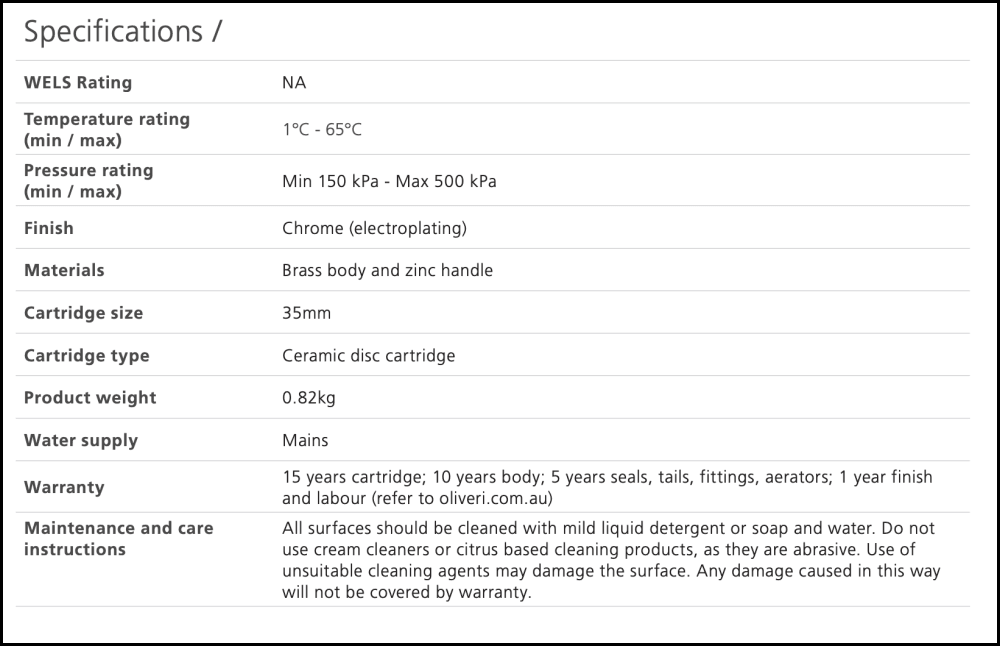
Task: Click the Finish row label
Action: tap(49, 228)
